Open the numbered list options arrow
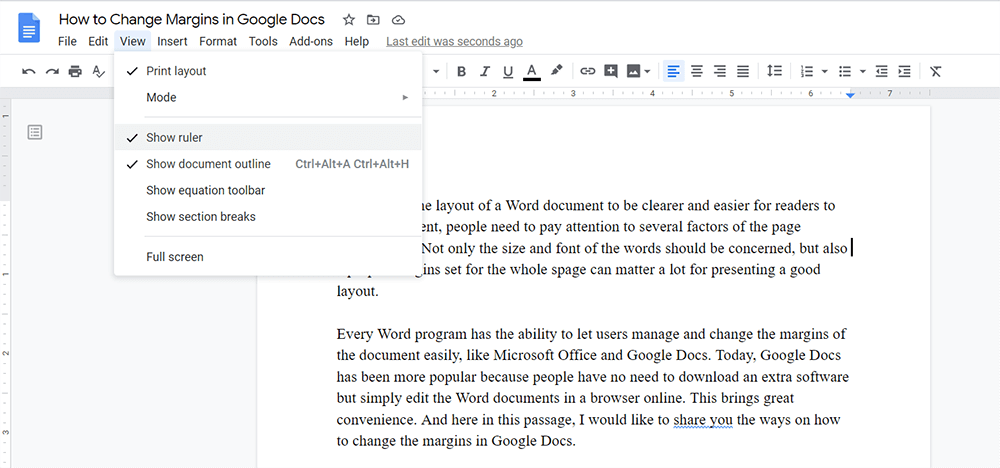This screenshot has height=468, width=1000. point(825,71)
